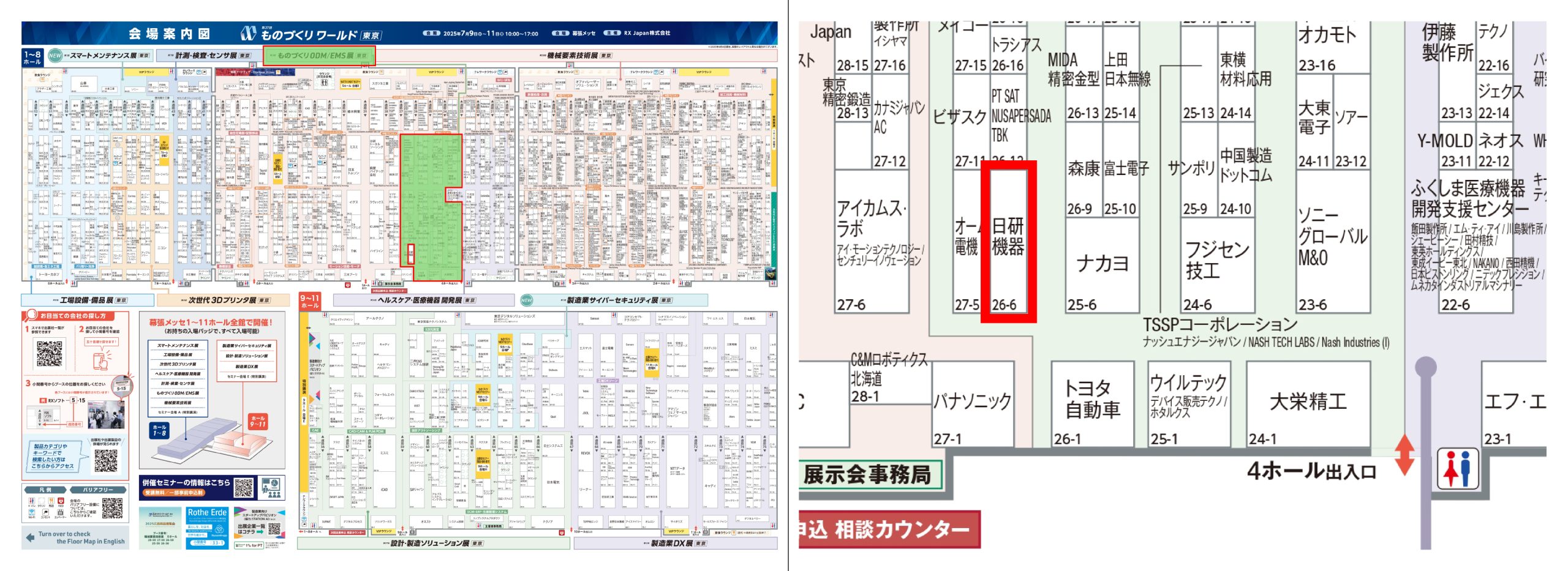1568x571 pixels.
Task: Click the QR code beside 製品カテゴリやキーワードで検索
Action: click(105, 460)
